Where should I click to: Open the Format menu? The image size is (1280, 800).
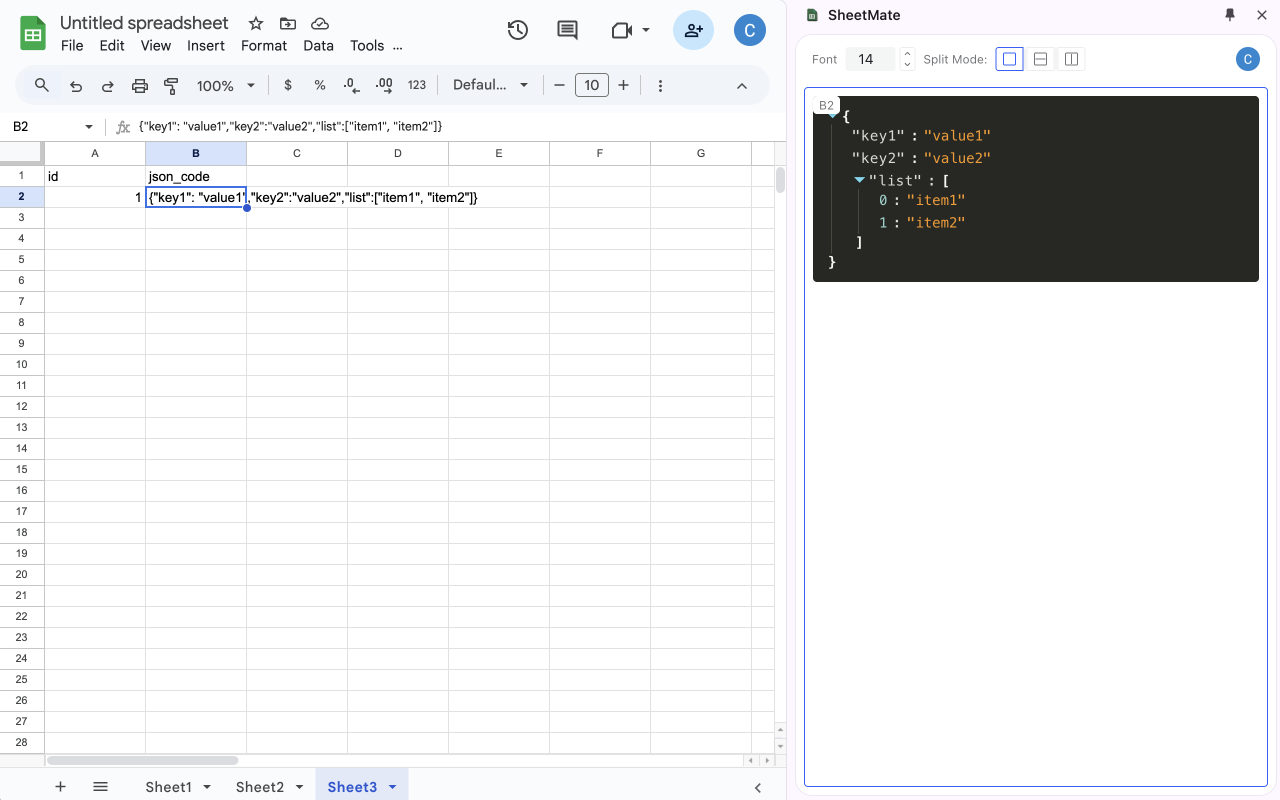coord(263,45)
